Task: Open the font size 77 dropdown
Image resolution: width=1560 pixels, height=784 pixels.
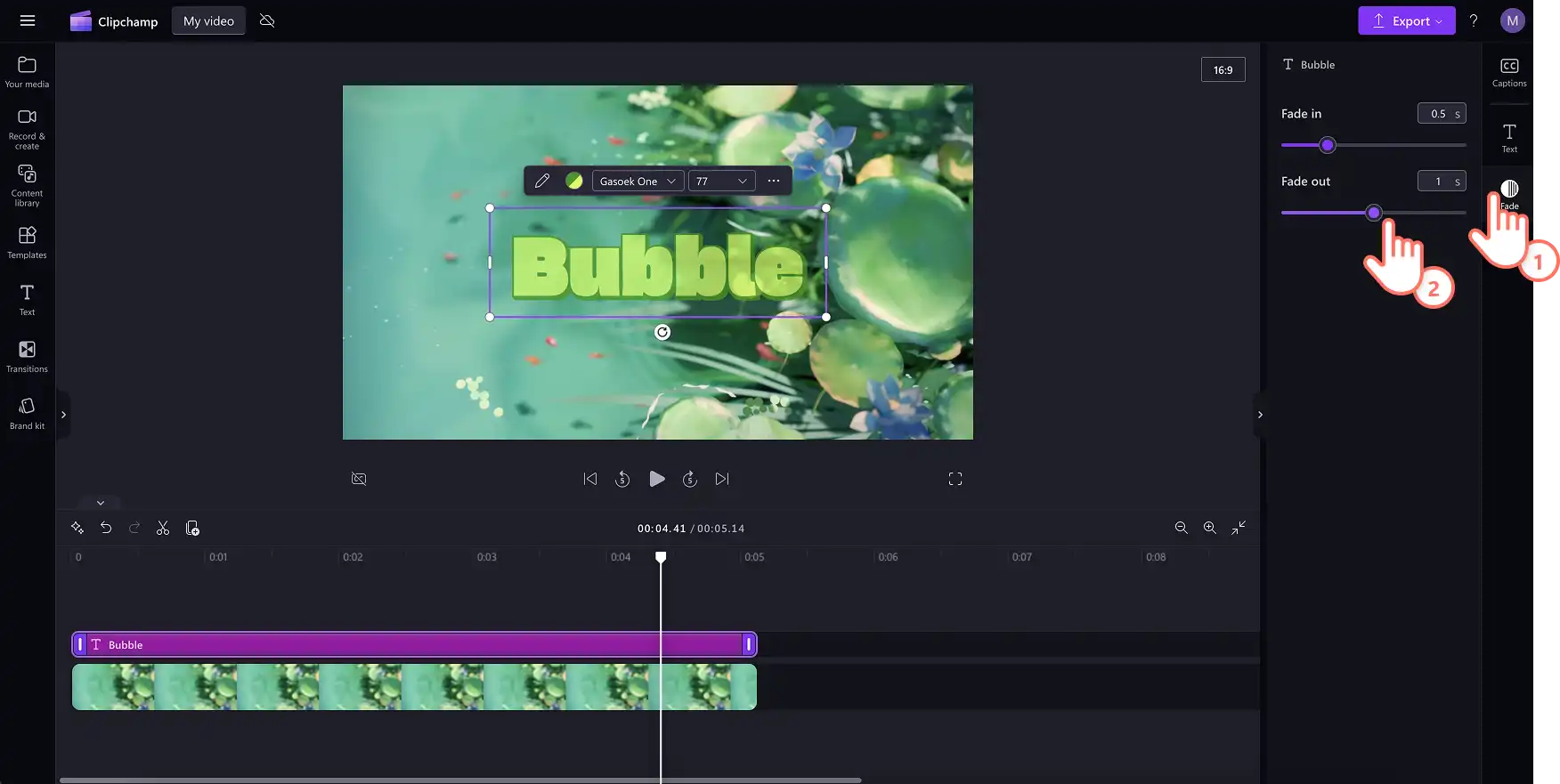Action: click(x=721, y=181)
